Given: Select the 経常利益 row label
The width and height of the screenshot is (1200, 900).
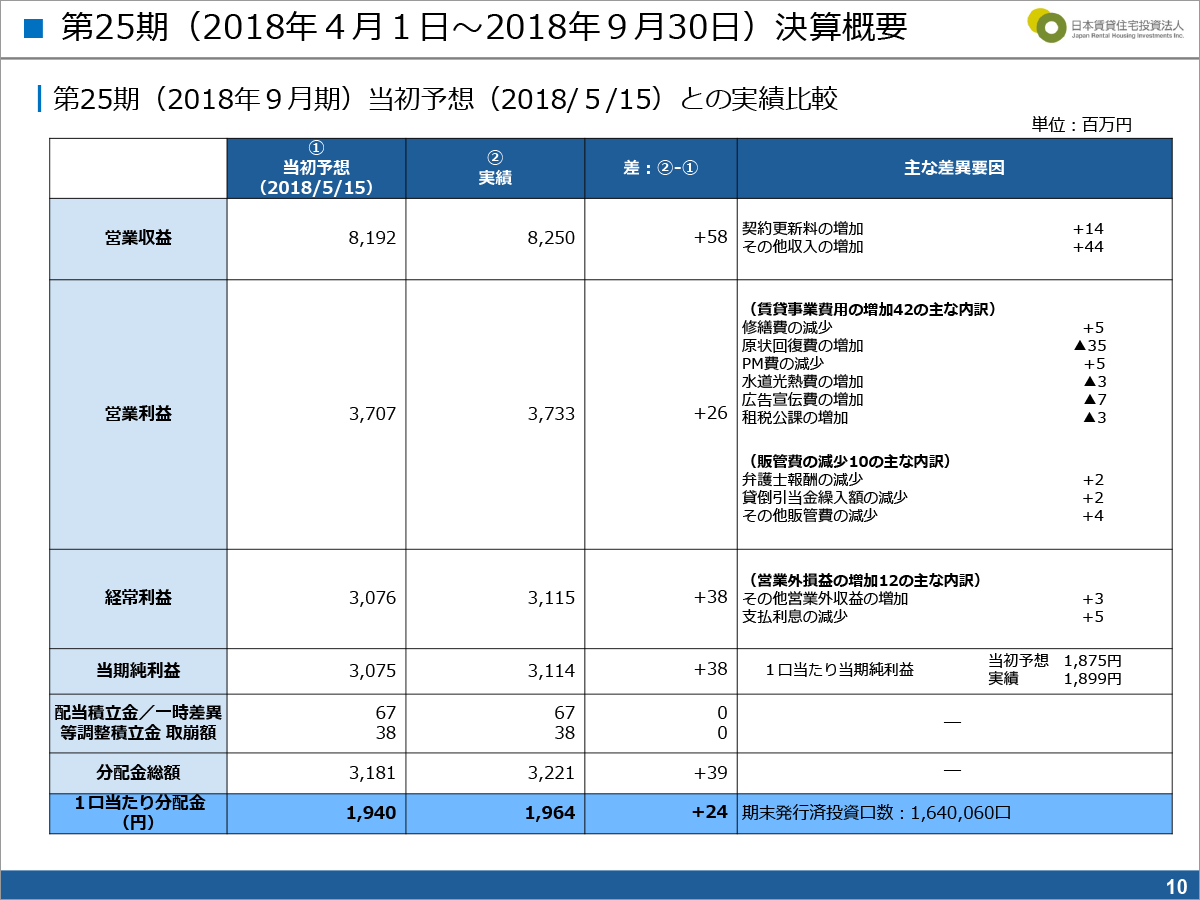Looking at the screenshot, I should [x=138, y=598].
